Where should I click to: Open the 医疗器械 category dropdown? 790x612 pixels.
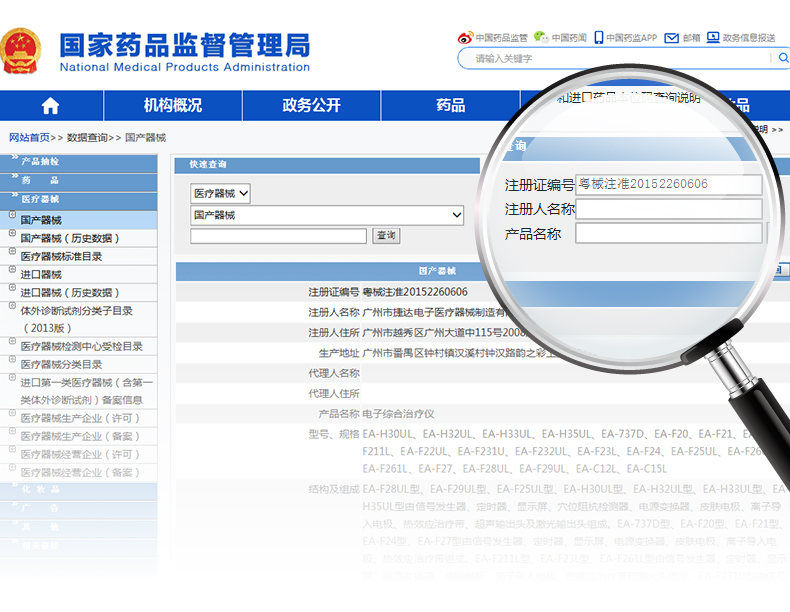pos(220,193)
